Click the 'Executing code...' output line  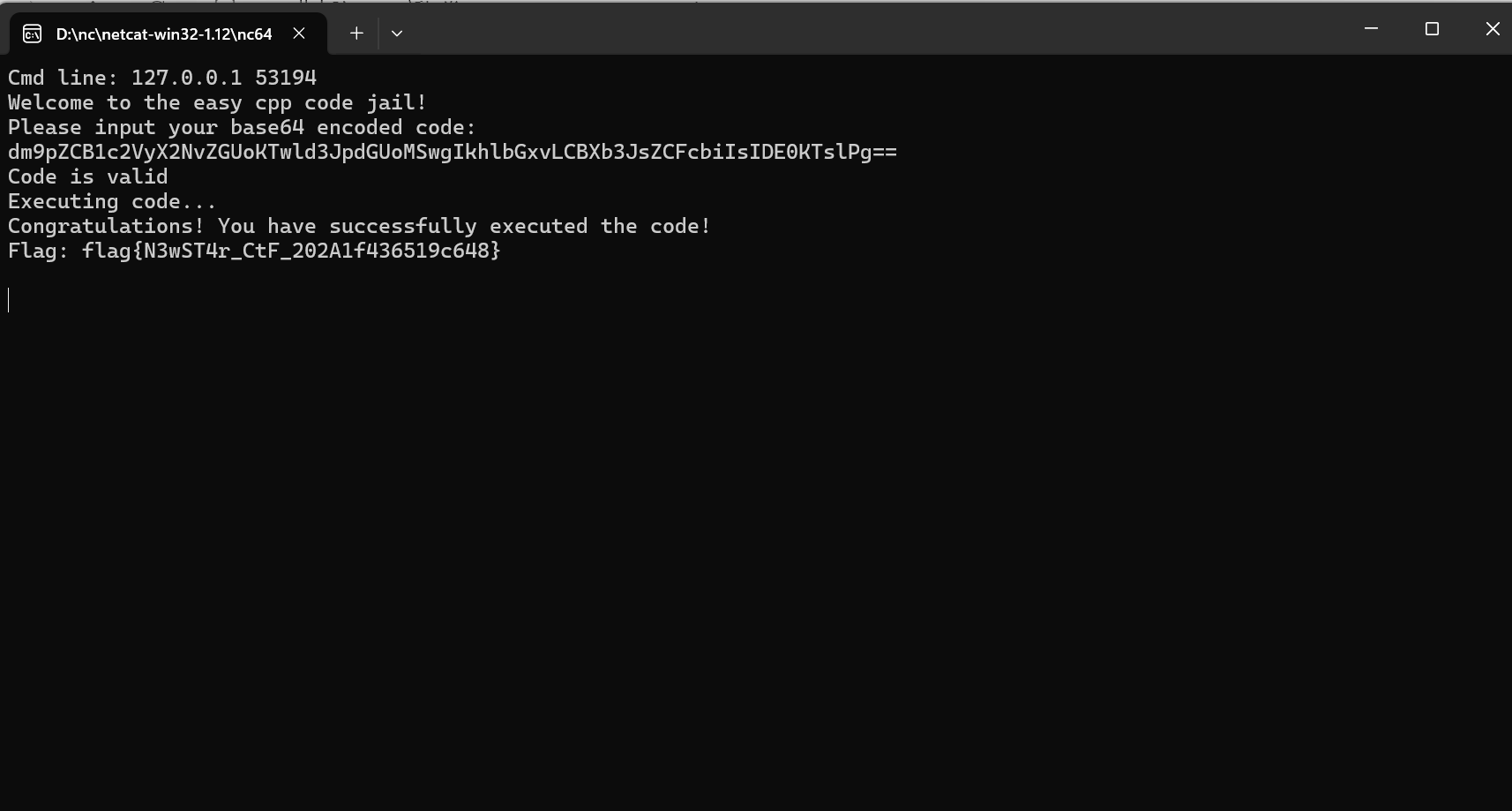(x=112, y=201)
